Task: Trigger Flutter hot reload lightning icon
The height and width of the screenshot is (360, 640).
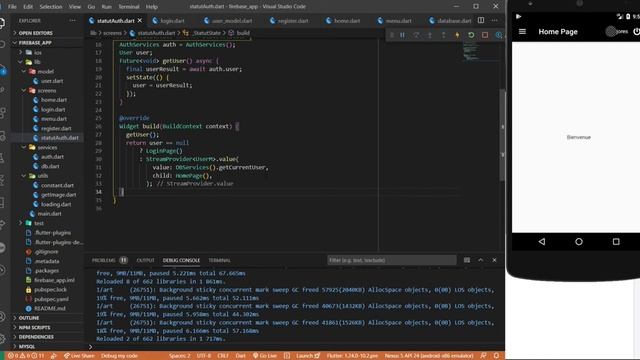Action: pyautogui.click(x=457, y=35)
